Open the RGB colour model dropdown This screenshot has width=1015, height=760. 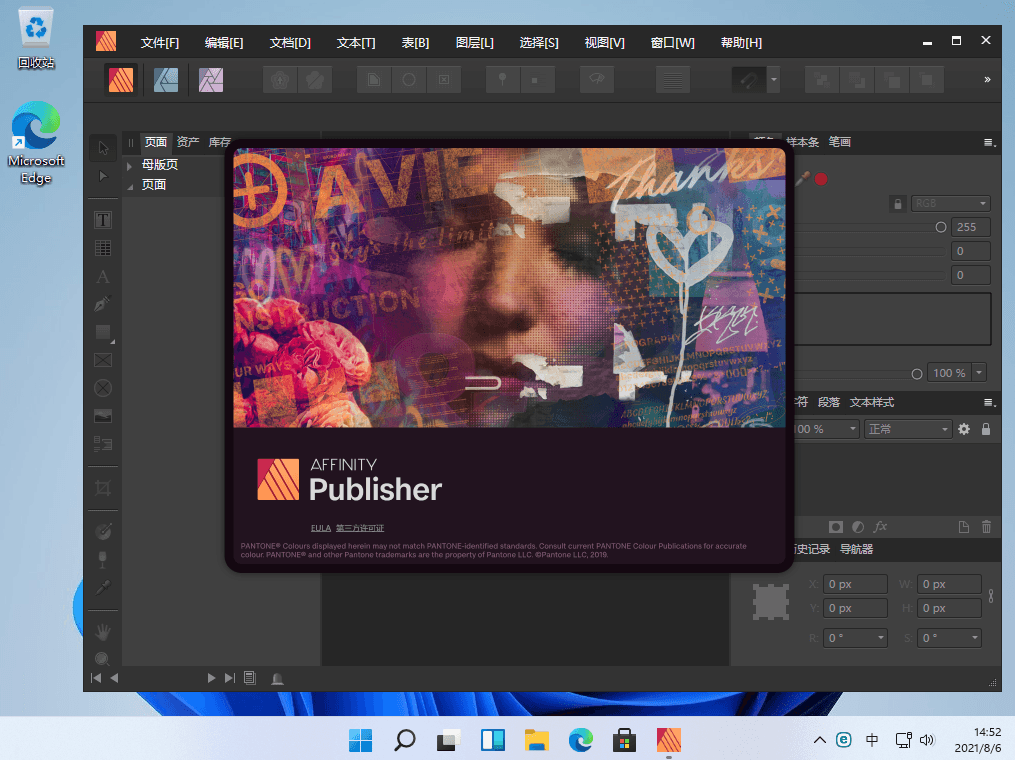950,203
